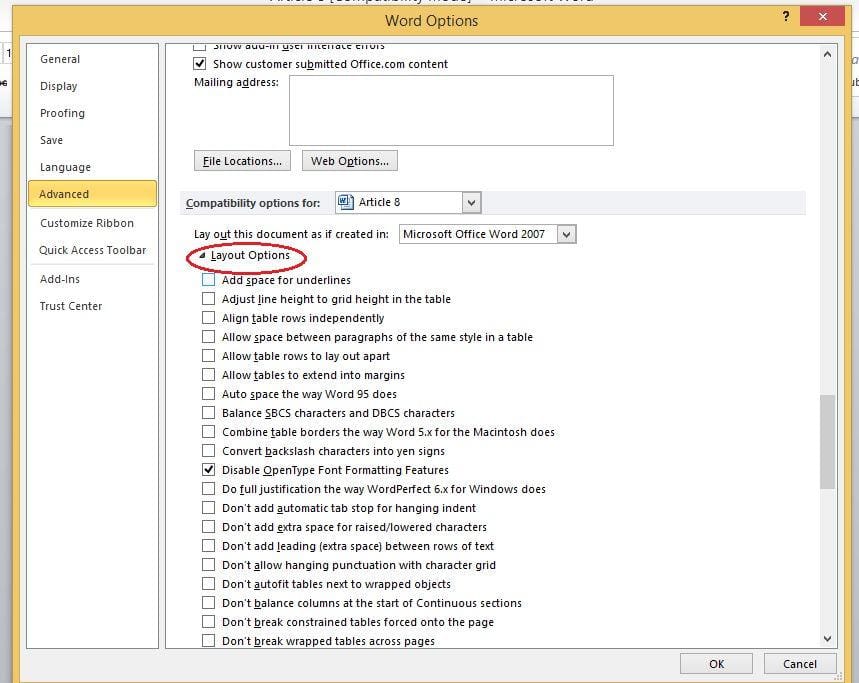859x683 pixels.
Task: Uncheck Disable OpenType Font Formatting Features
Action: tap(208, 470)
